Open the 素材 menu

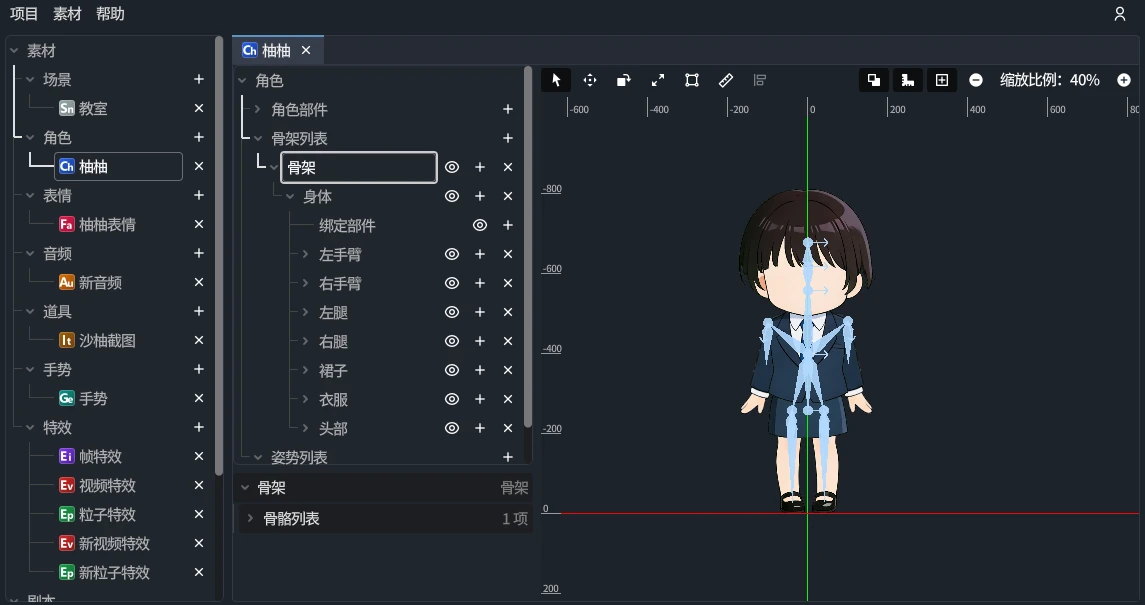tap(67, 14)
